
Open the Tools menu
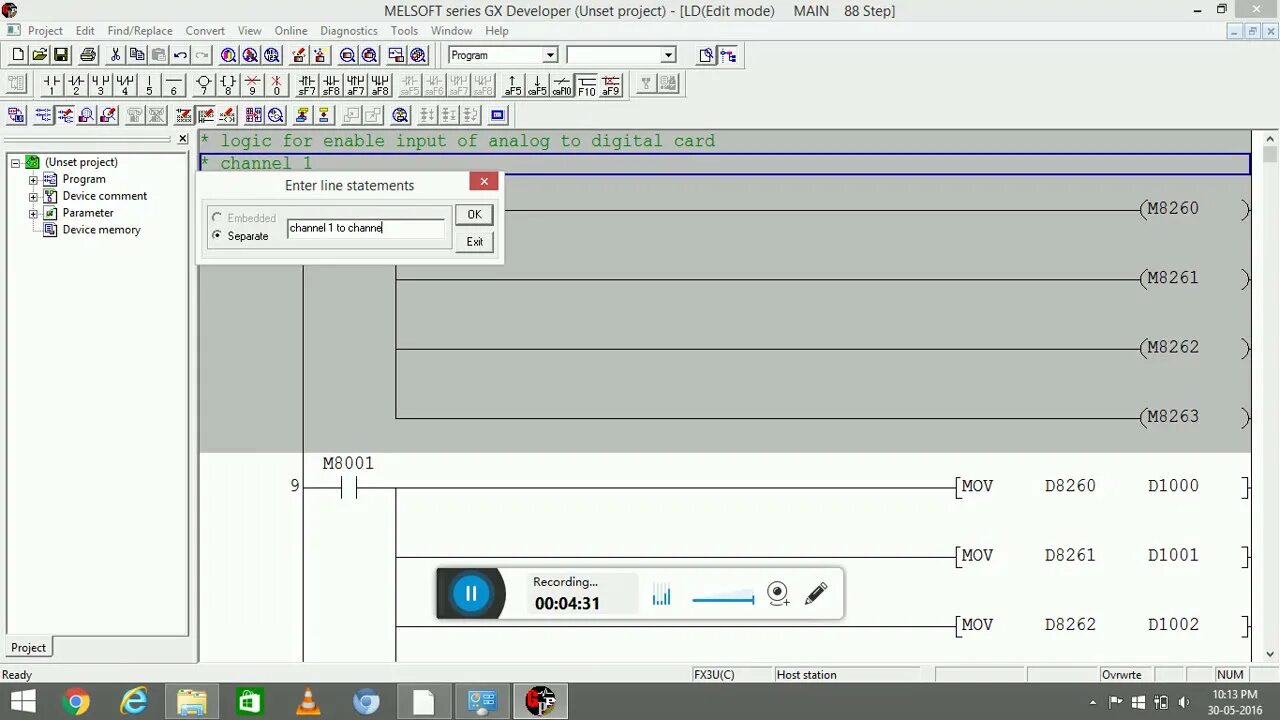[404, 31]
